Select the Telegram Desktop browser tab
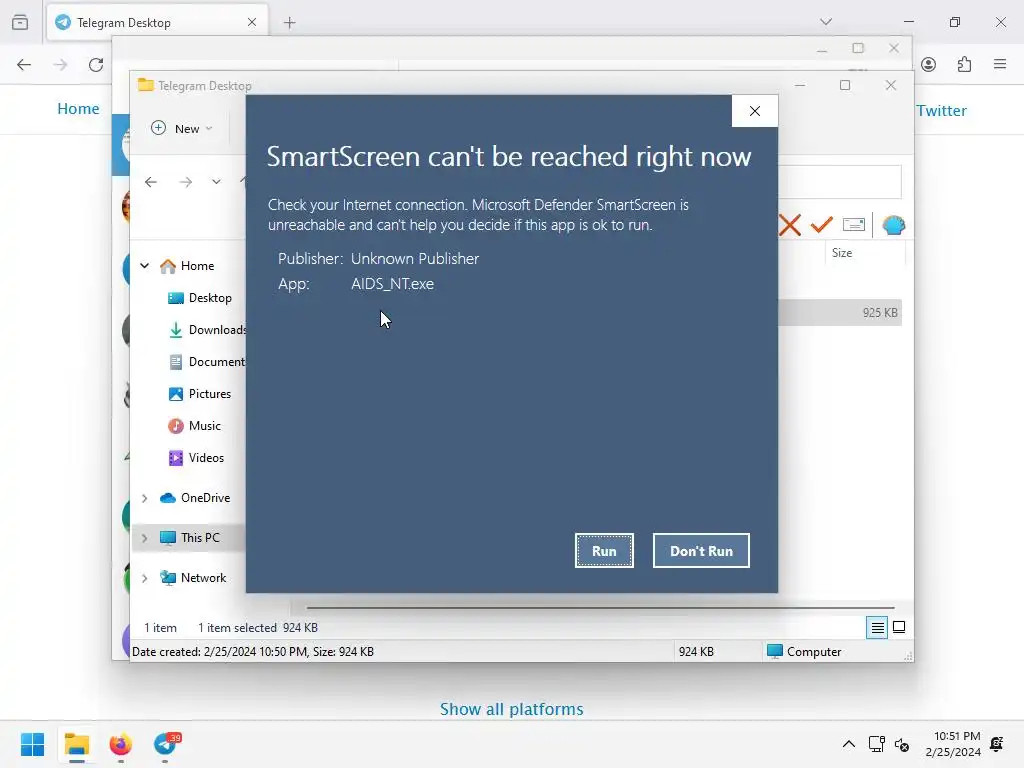Screen dimensions: 1024x768 tap(157, 22)
